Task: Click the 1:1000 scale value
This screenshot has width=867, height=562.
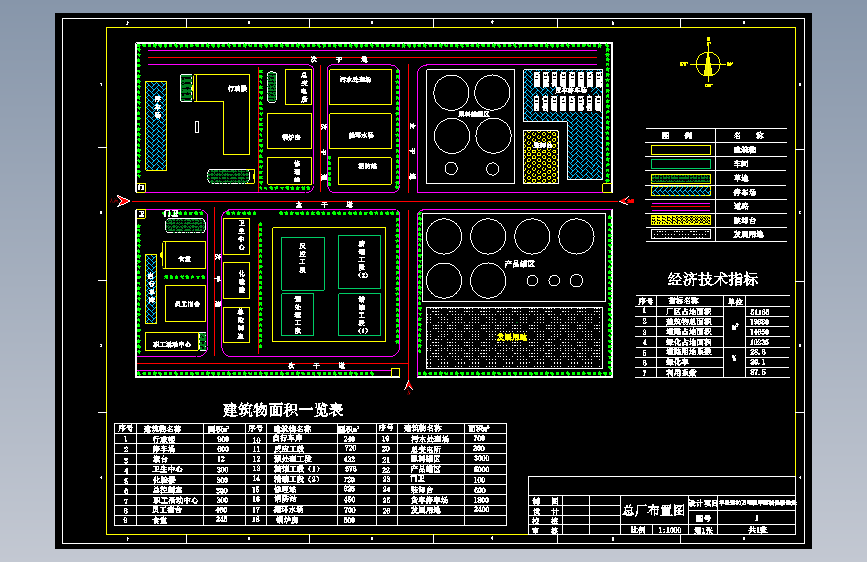Action: tap(669, 530)
